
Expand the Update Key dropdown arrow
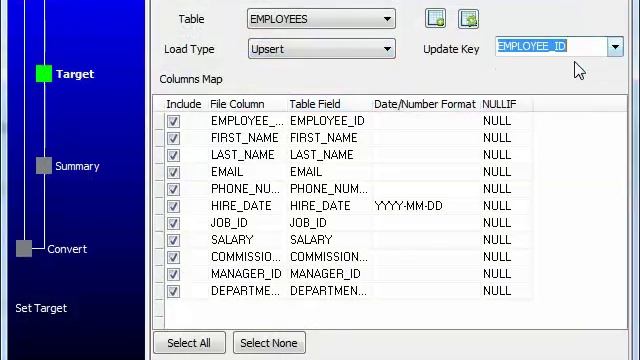point(615,47)
